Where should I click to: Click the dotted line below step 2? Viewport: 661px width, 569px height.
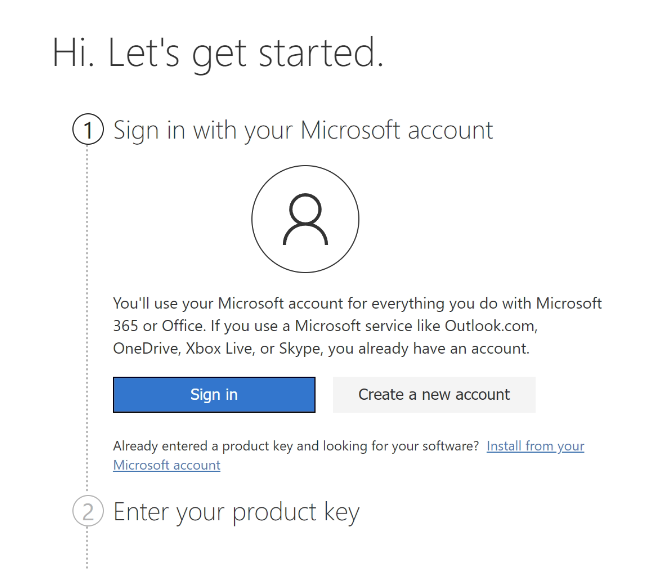(x=88, y=548)
